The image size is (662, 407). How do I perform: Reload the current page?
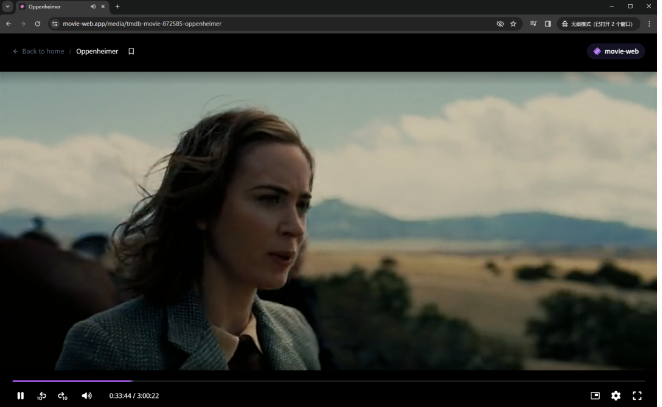pyautogui.click(x=37, y=23)
